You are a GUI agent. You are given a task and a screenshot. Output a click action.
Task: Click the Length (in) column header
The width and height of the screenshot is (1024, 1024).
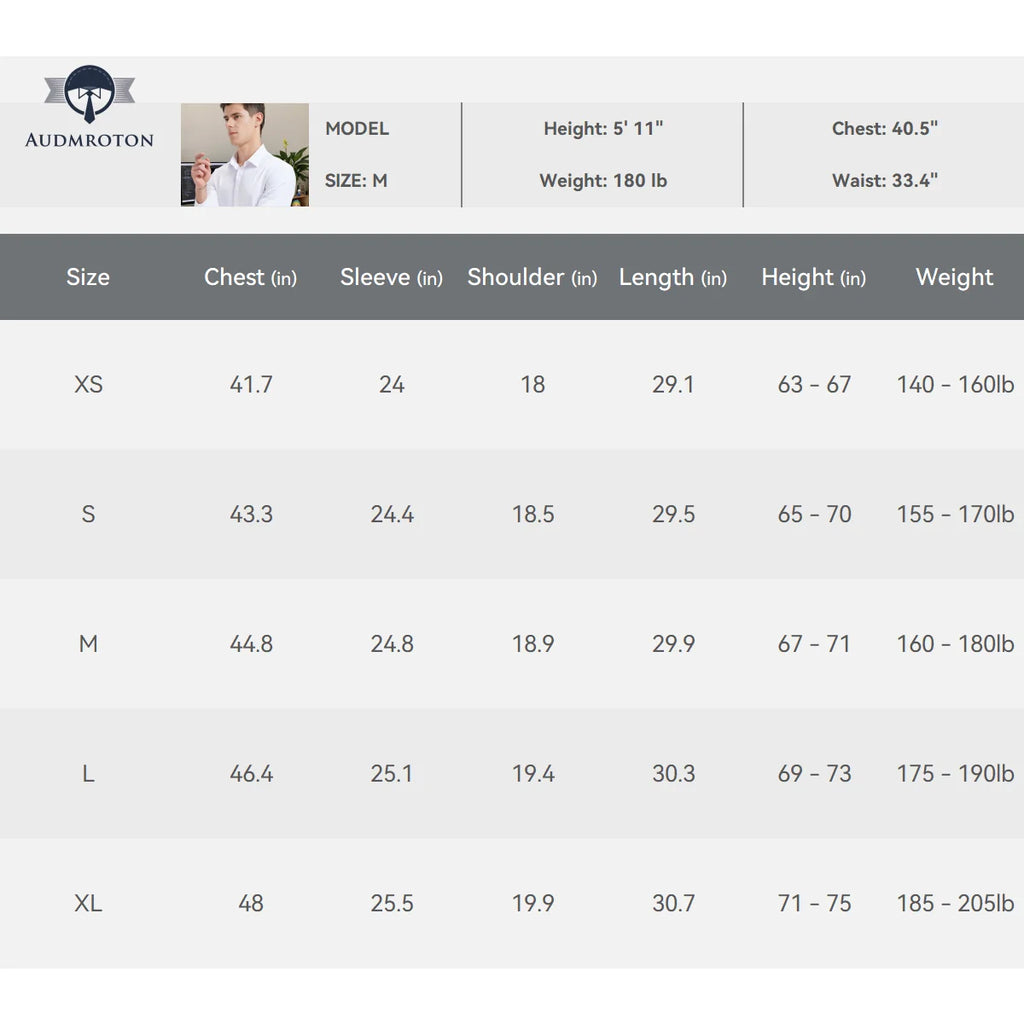tap(673, 278)
